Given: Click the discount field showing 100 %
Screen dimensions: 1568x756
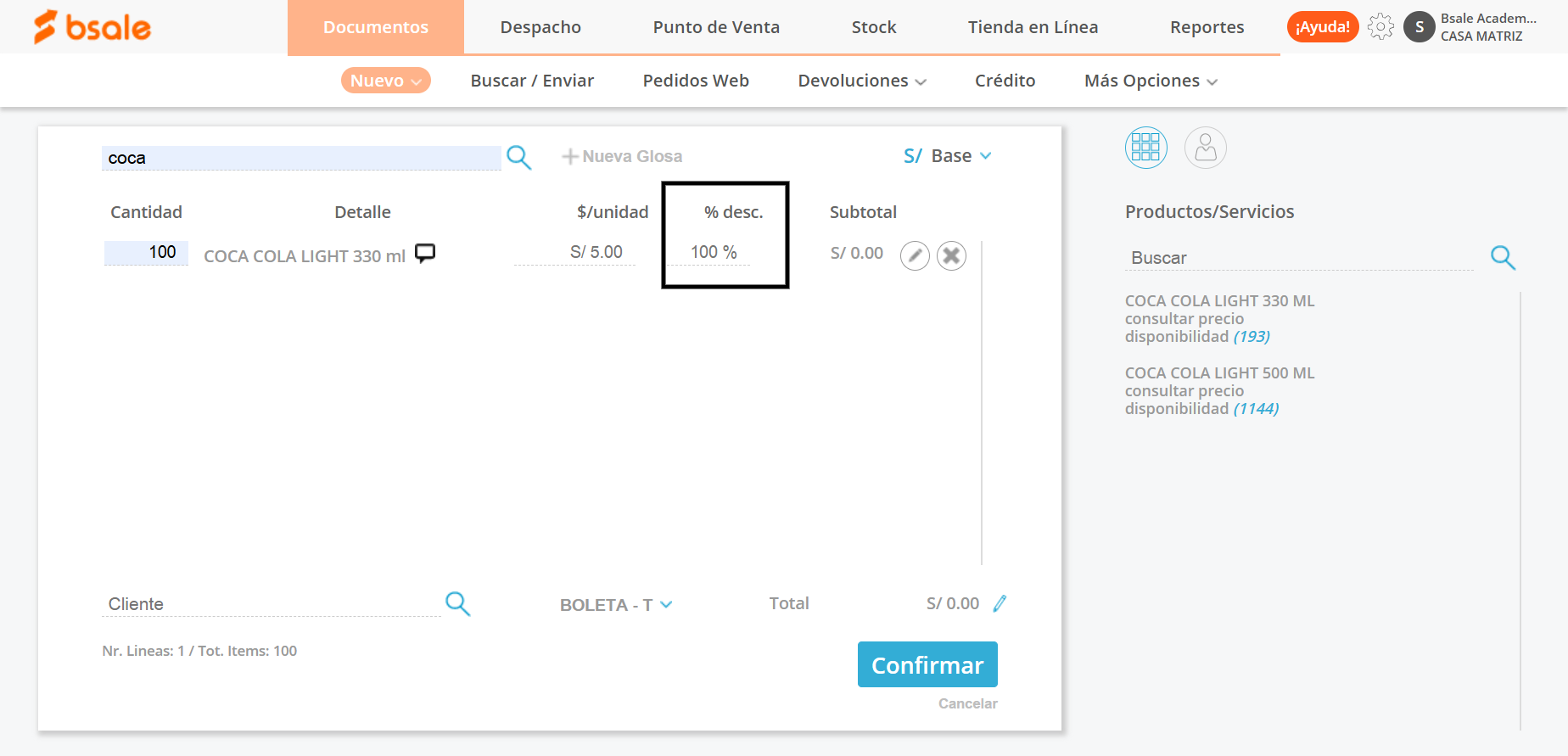Looking at the screenshot, I should click(x=708, y=252).
